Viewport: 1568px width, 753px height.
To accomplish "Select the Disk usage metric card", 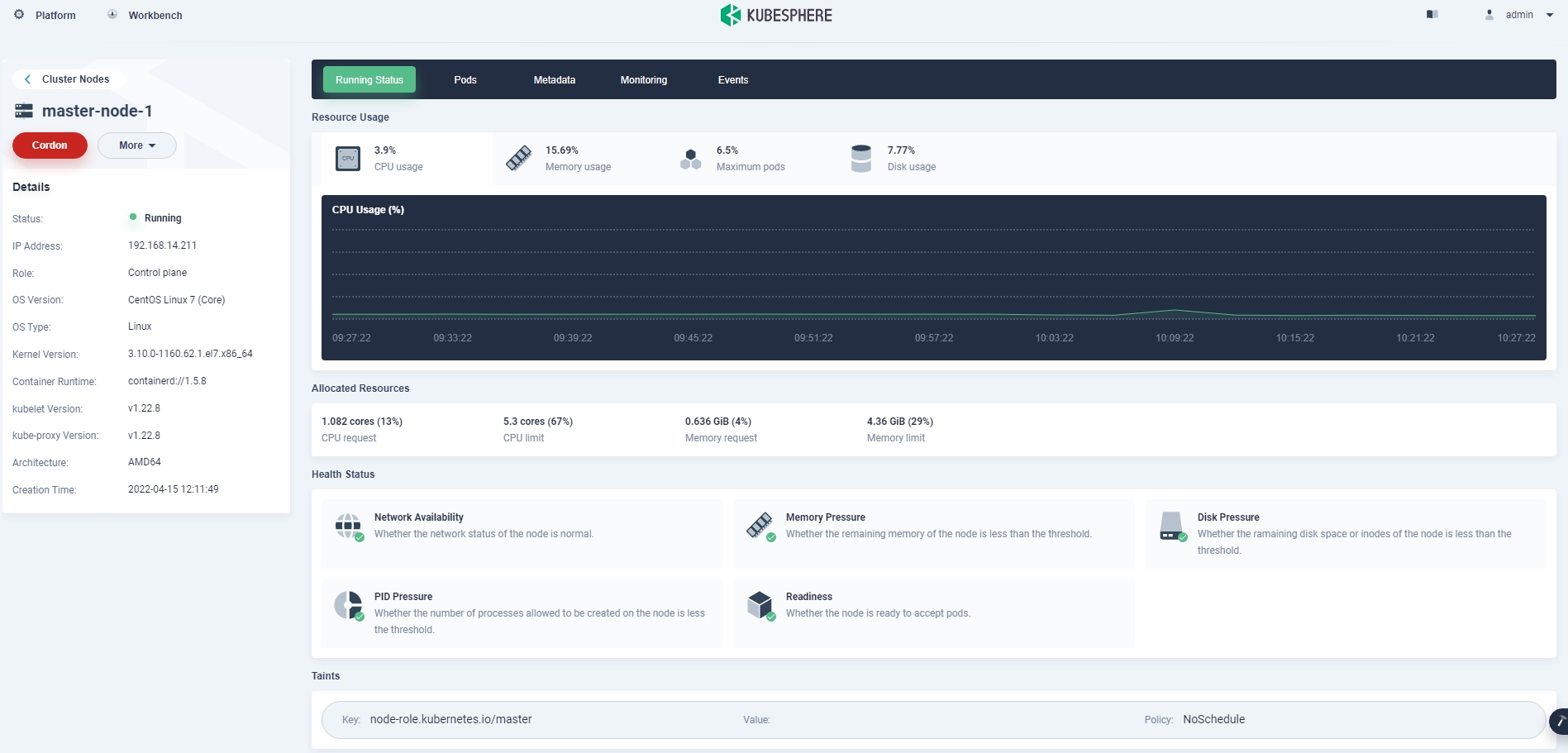I will click(910, 159).
